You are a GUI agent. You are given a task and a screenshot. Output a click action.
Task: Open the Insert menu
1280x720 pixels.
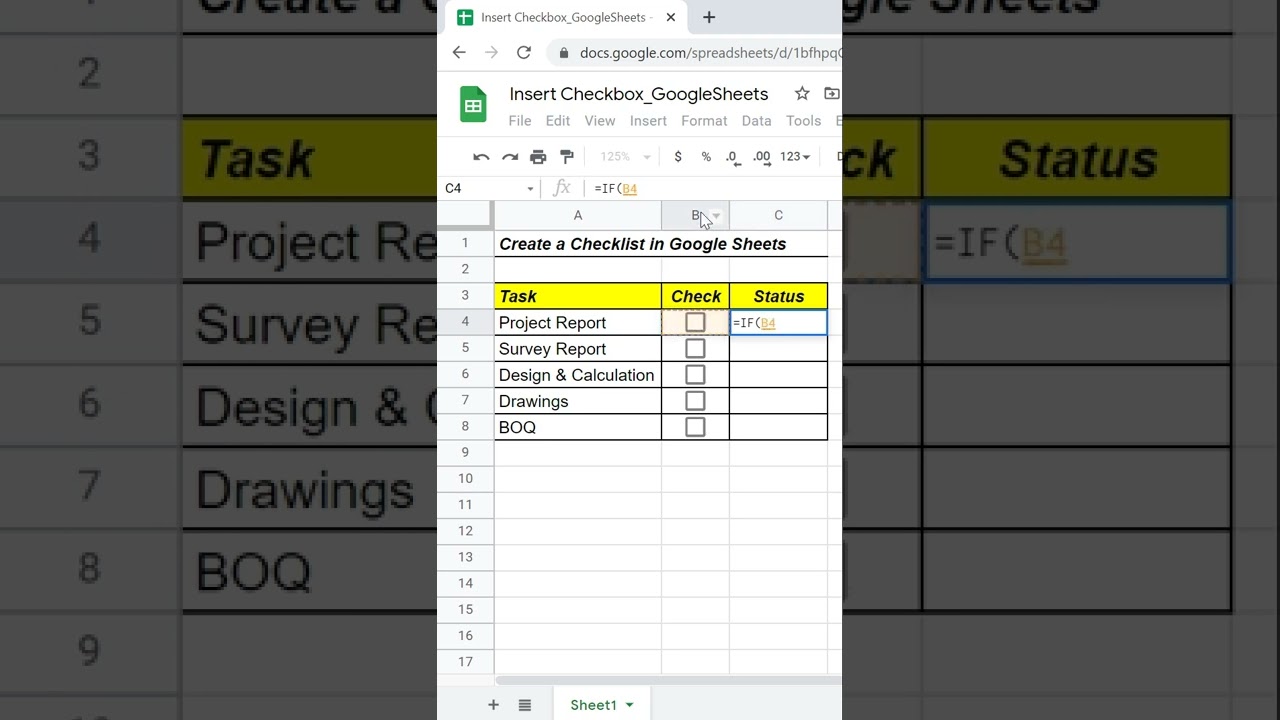(x=648, y=121)
